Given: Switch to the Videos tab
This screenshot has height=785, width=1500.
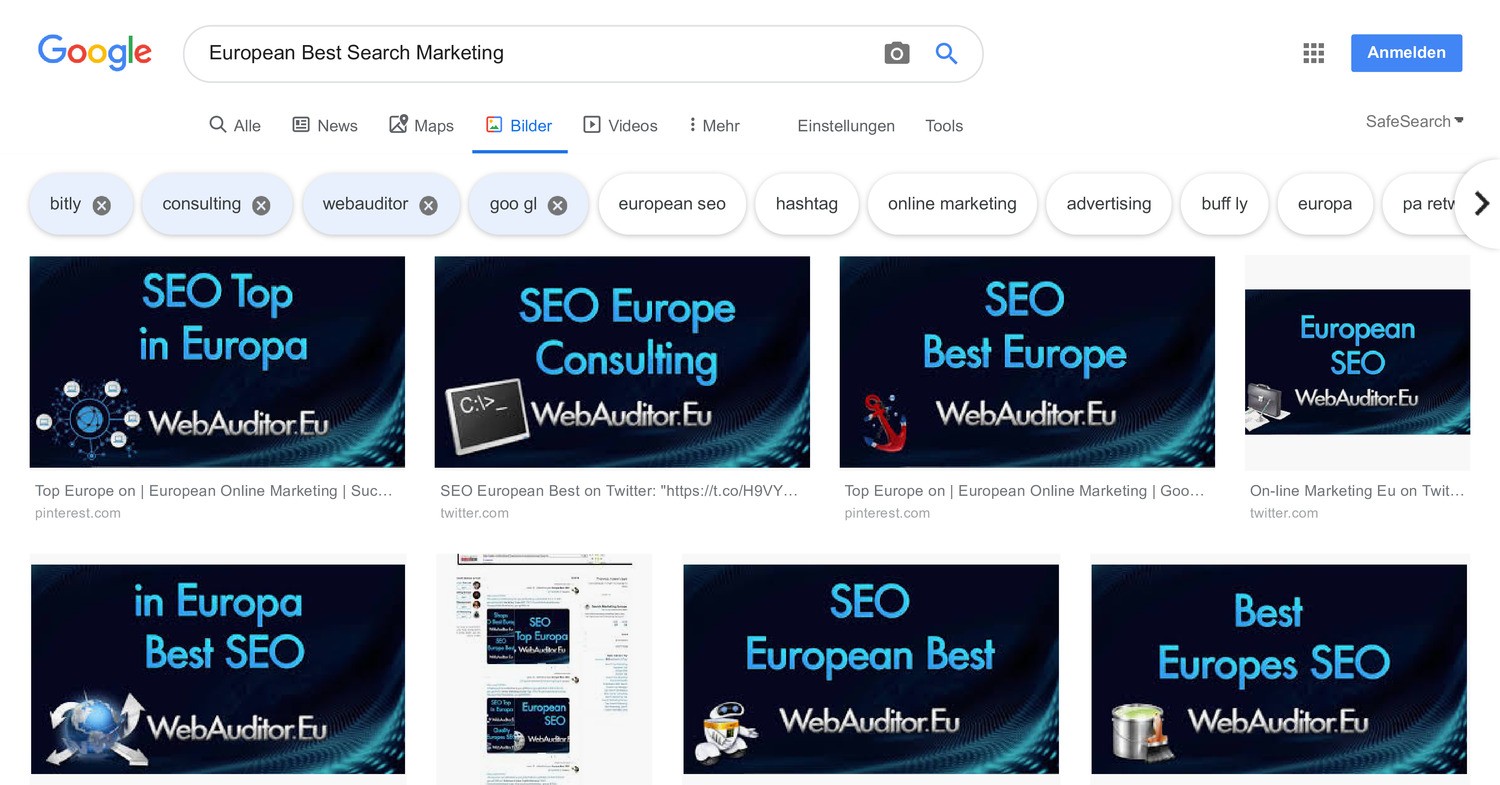Looking at the screenshot, I should 620,125.
